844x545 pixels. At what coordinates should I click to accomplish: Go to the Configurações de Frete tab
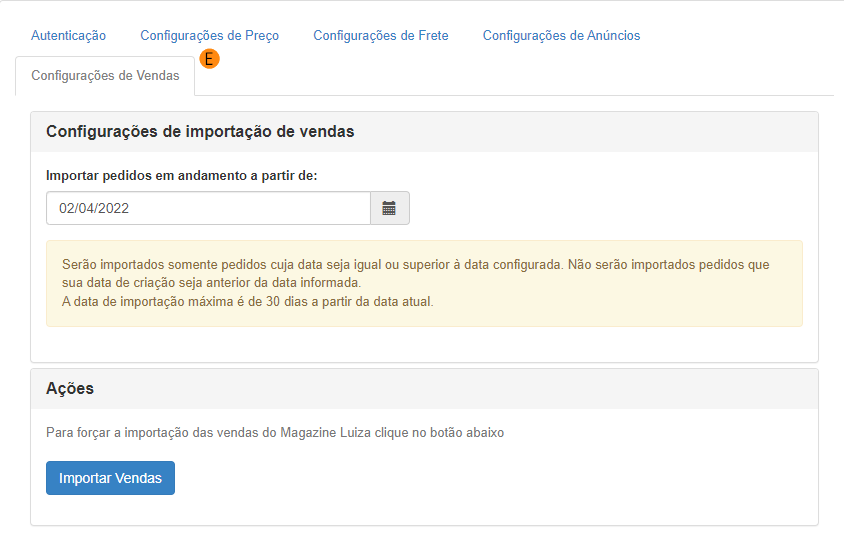381,36
